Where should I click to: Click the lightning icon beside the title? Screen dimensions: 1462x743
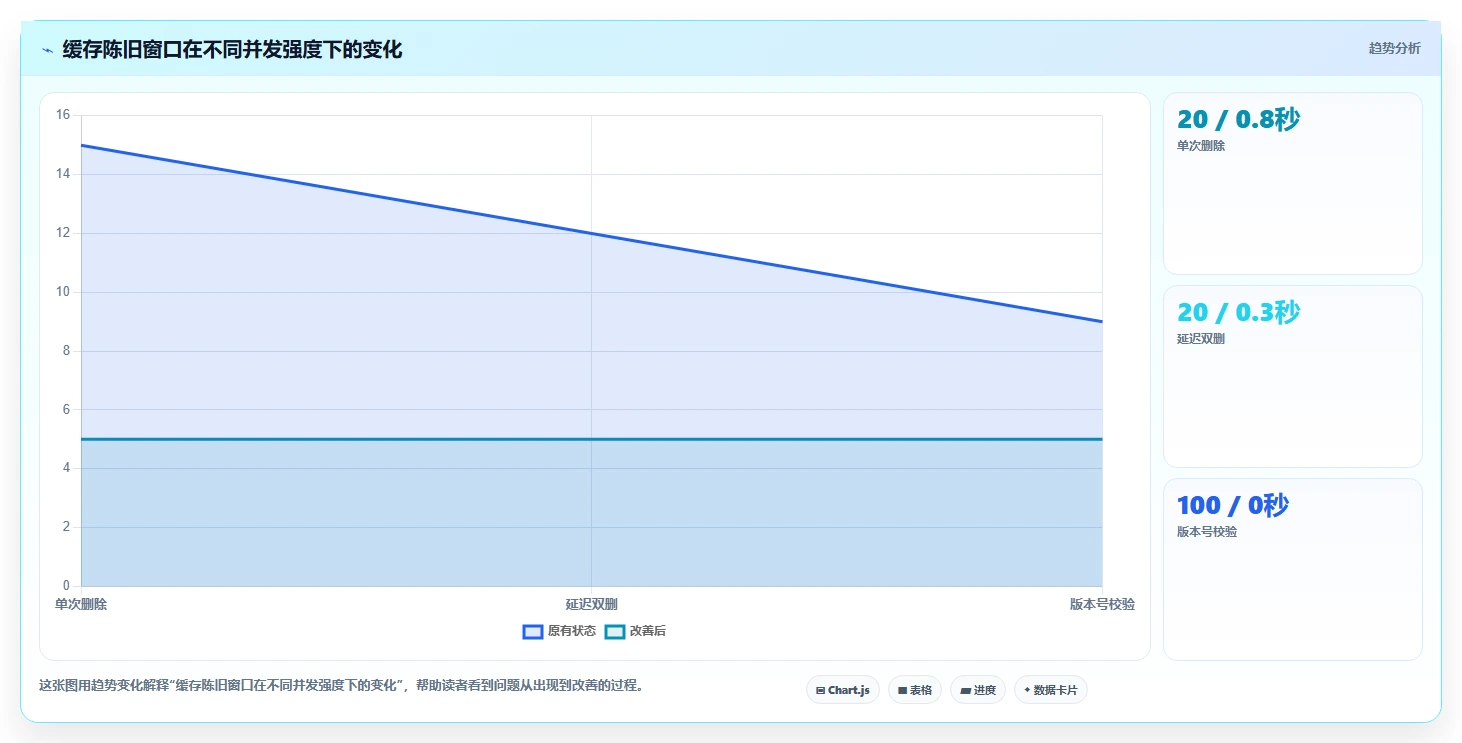click(47, 50)
